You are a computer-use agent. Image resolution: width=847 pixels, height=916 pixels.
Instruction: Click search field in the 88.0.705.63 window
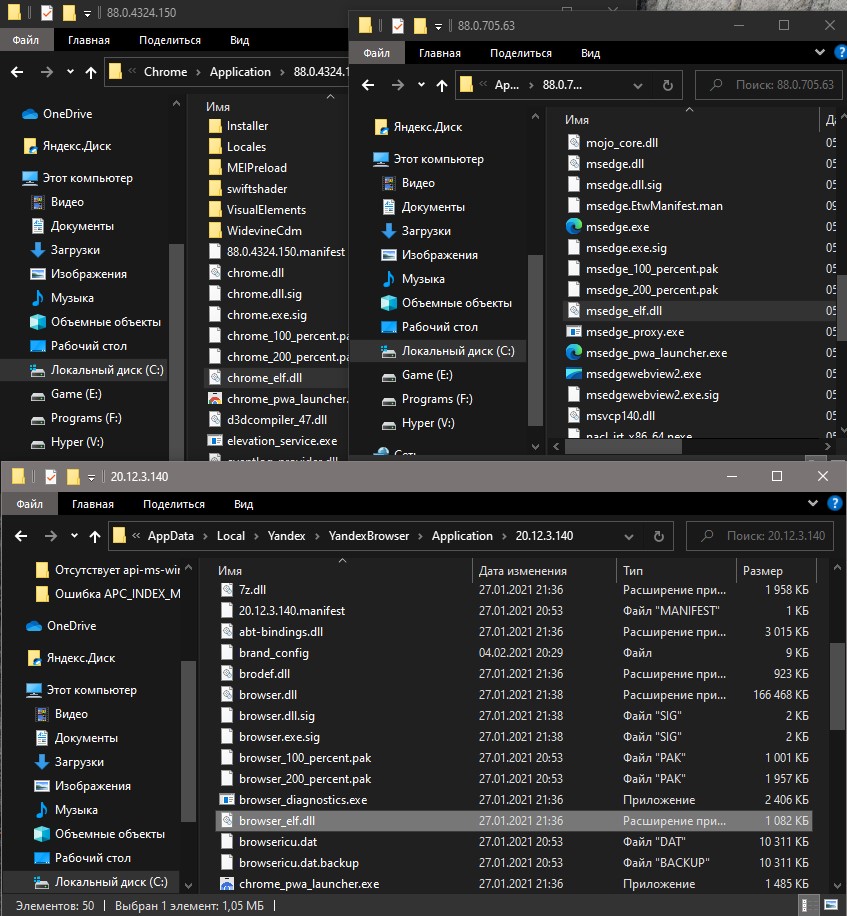click(x=769, y=85)
